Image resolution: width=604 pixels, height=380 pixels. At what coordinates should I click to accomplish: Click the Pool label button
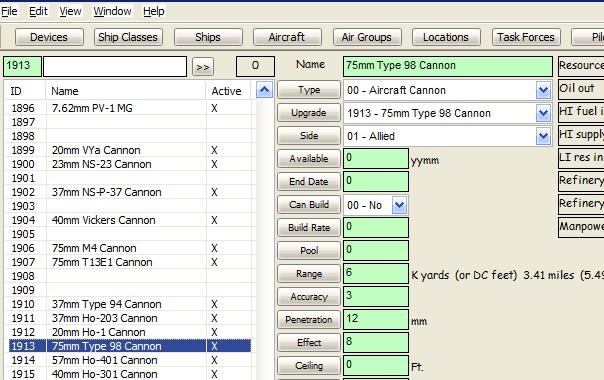309,251
